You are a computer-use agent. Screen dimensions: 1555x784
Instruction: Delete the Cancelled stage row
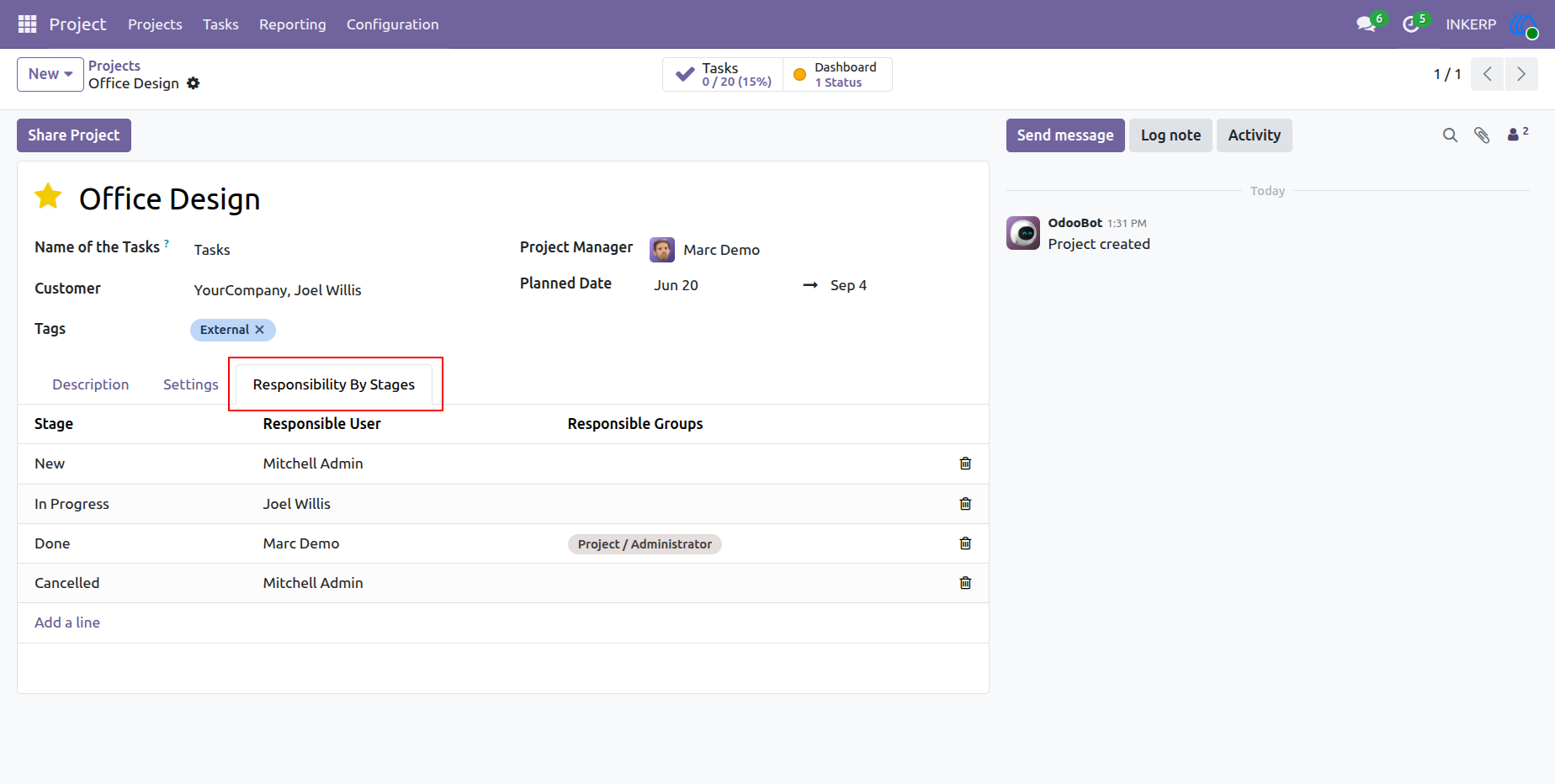point(965,583)
